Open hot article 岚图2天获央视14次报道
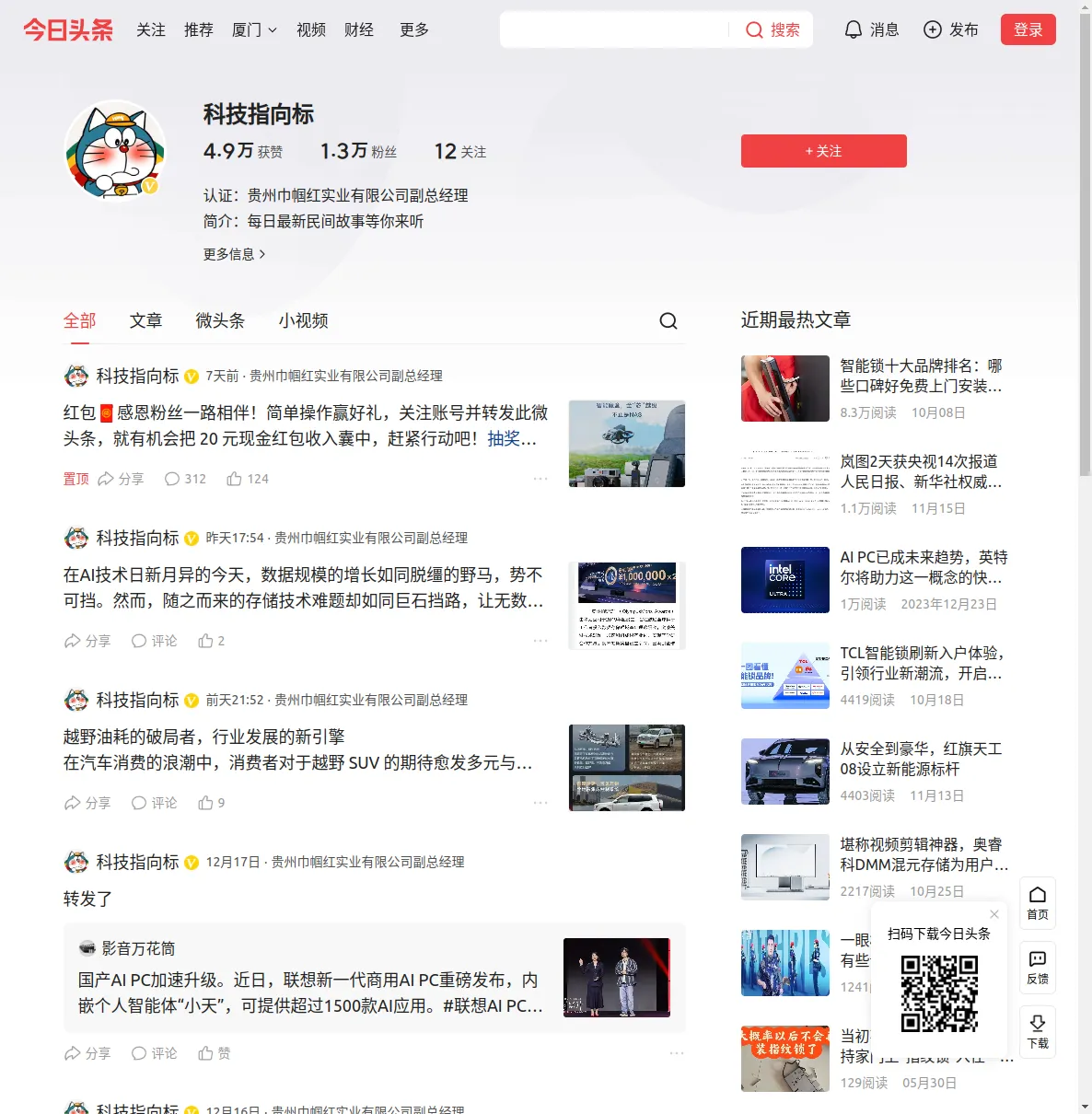 pos(922,471)
